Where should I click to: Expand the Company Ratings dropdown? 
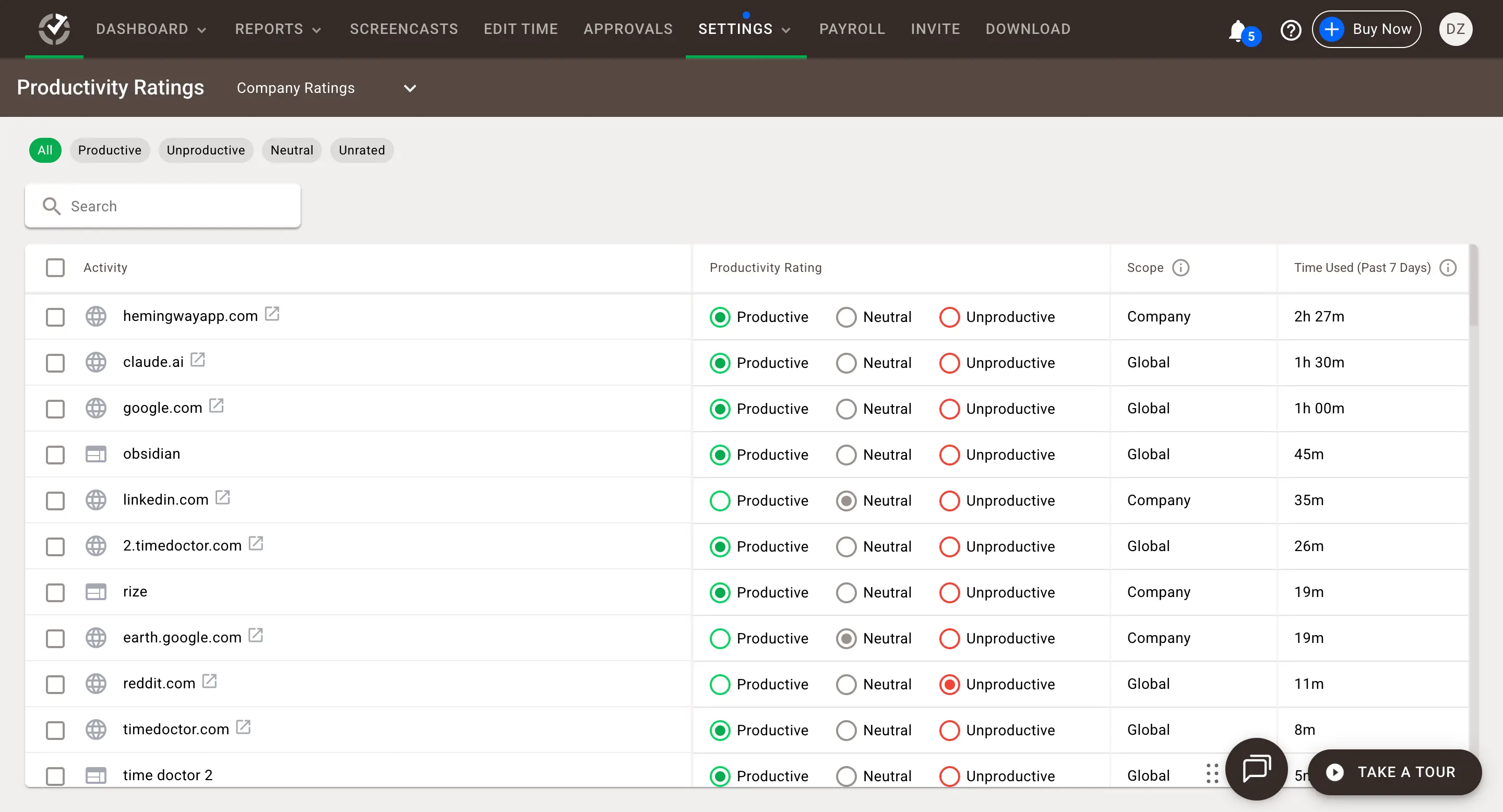tap(326, 88)
